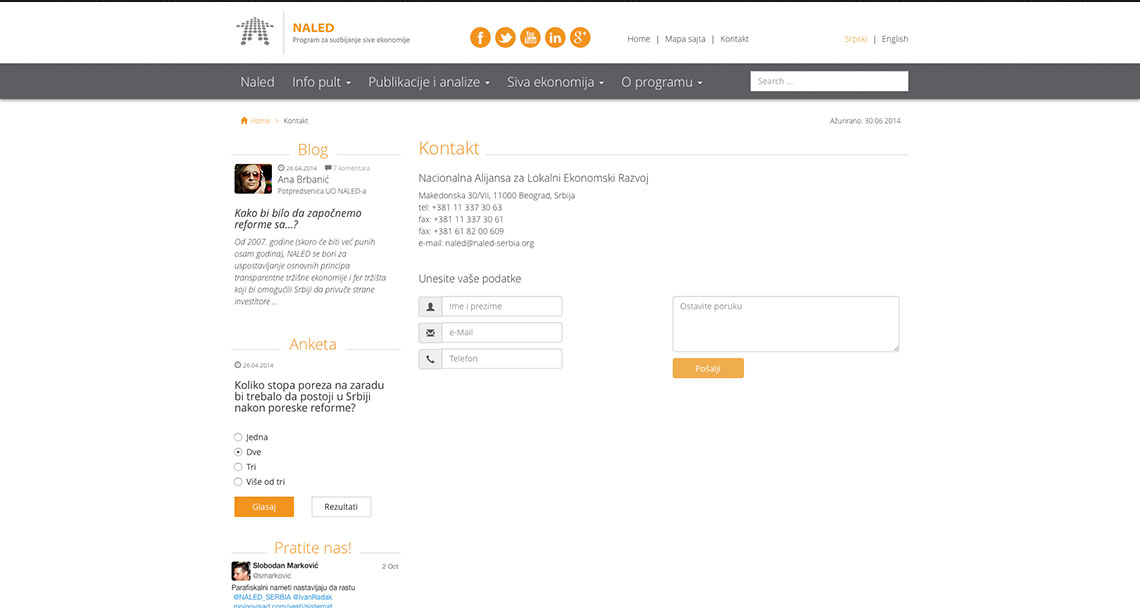
Task: Click the Slobodan Marković name text
Action: [x=285, y=565]
